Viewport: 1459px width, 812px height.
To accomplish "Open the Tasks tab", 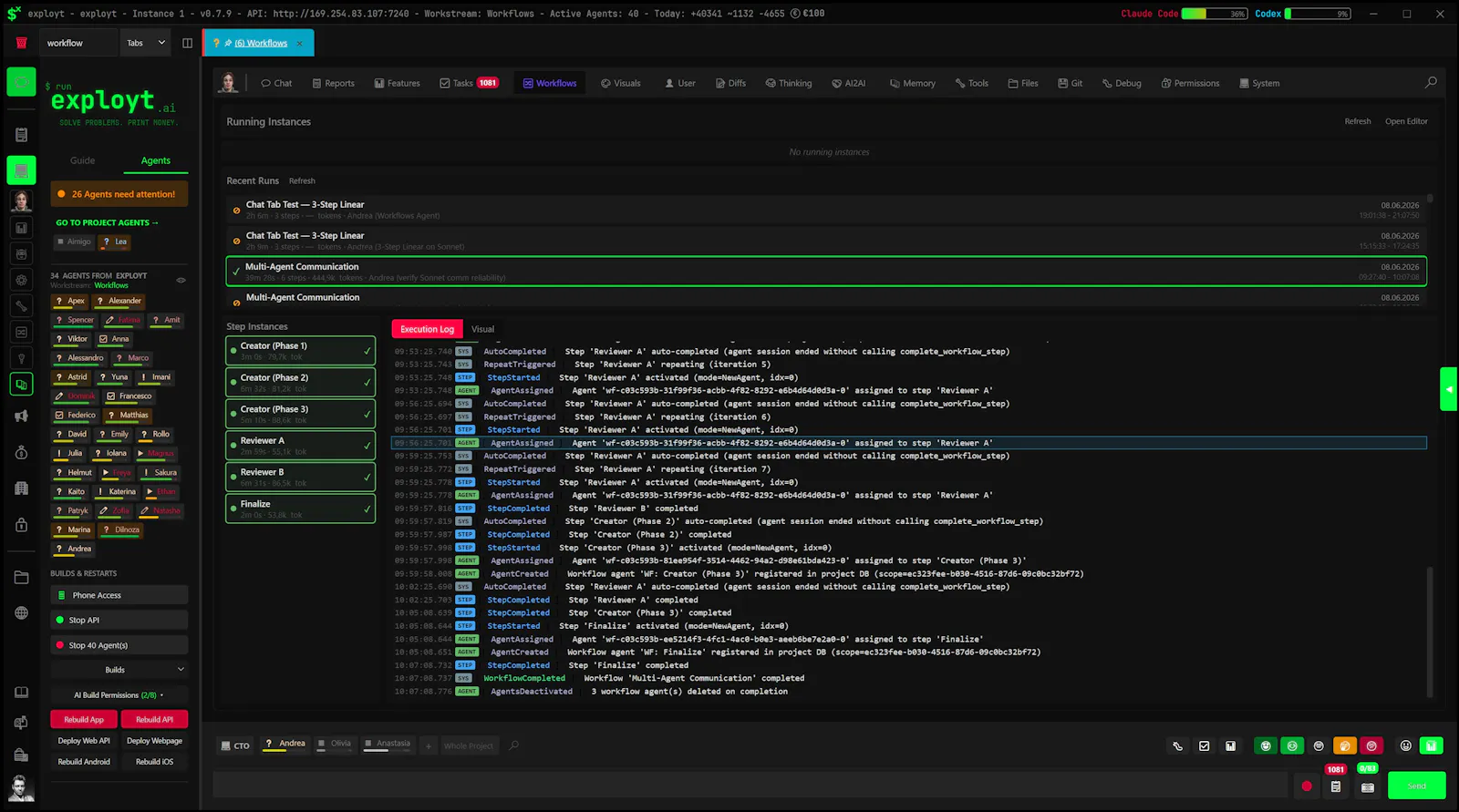I will point(469,83).
